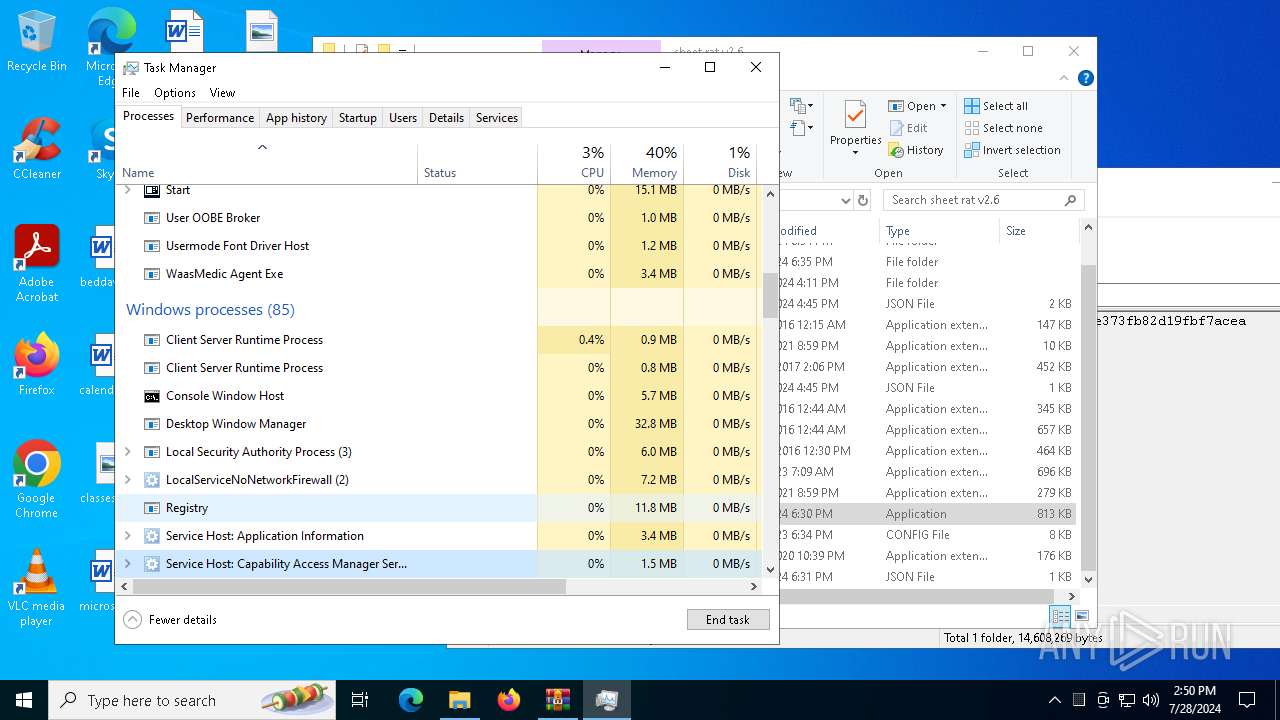The width and height of the screenshot is (1280, 720).
Task: Open Task Manager File menu
Action: tap(131, 93)
